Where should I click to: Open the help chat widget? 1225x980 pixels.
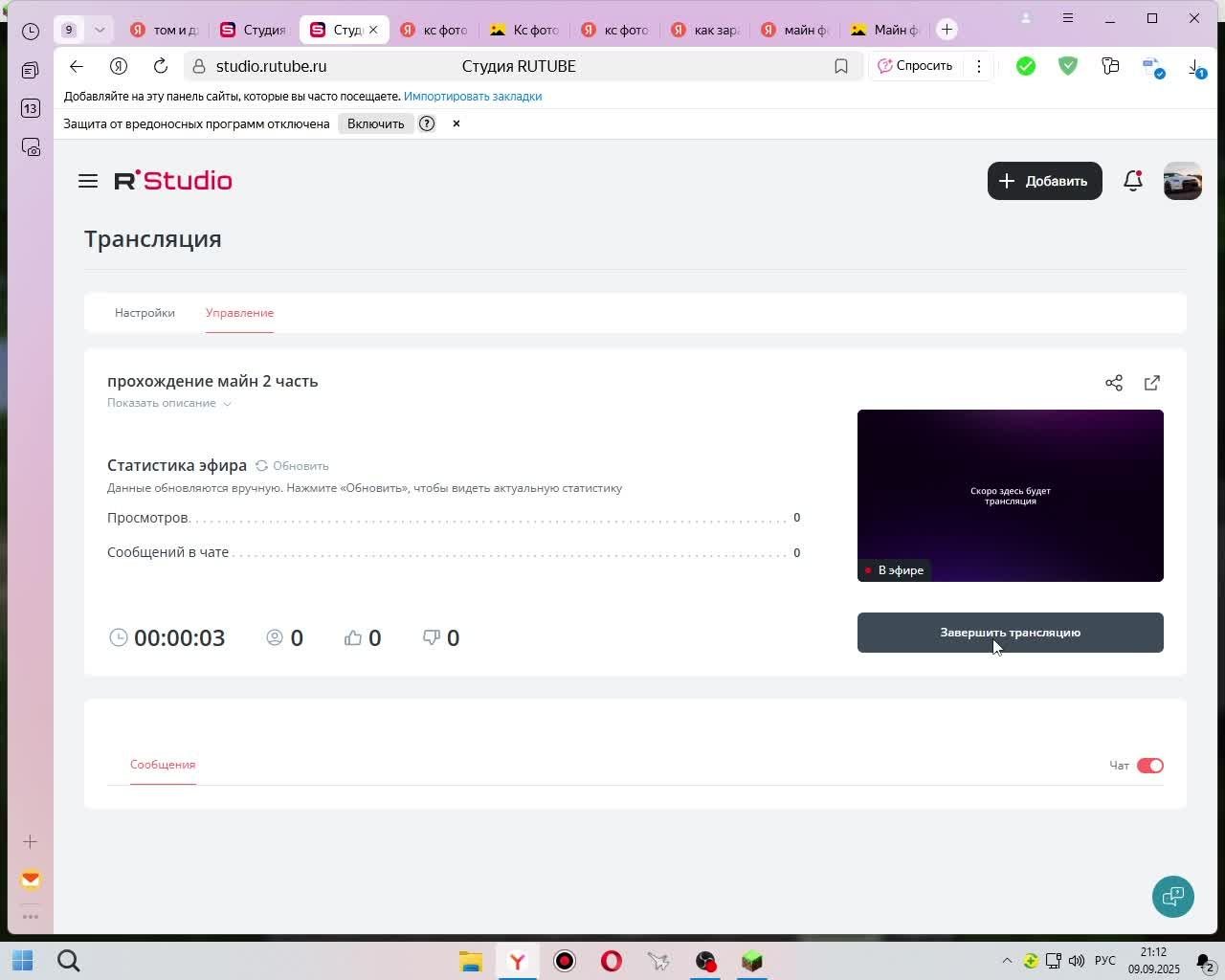[1173, 897]
